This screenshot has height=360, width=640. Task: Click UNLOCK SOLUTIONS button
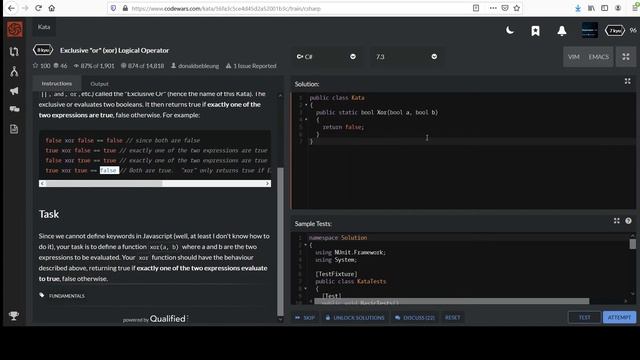(355, 318)
